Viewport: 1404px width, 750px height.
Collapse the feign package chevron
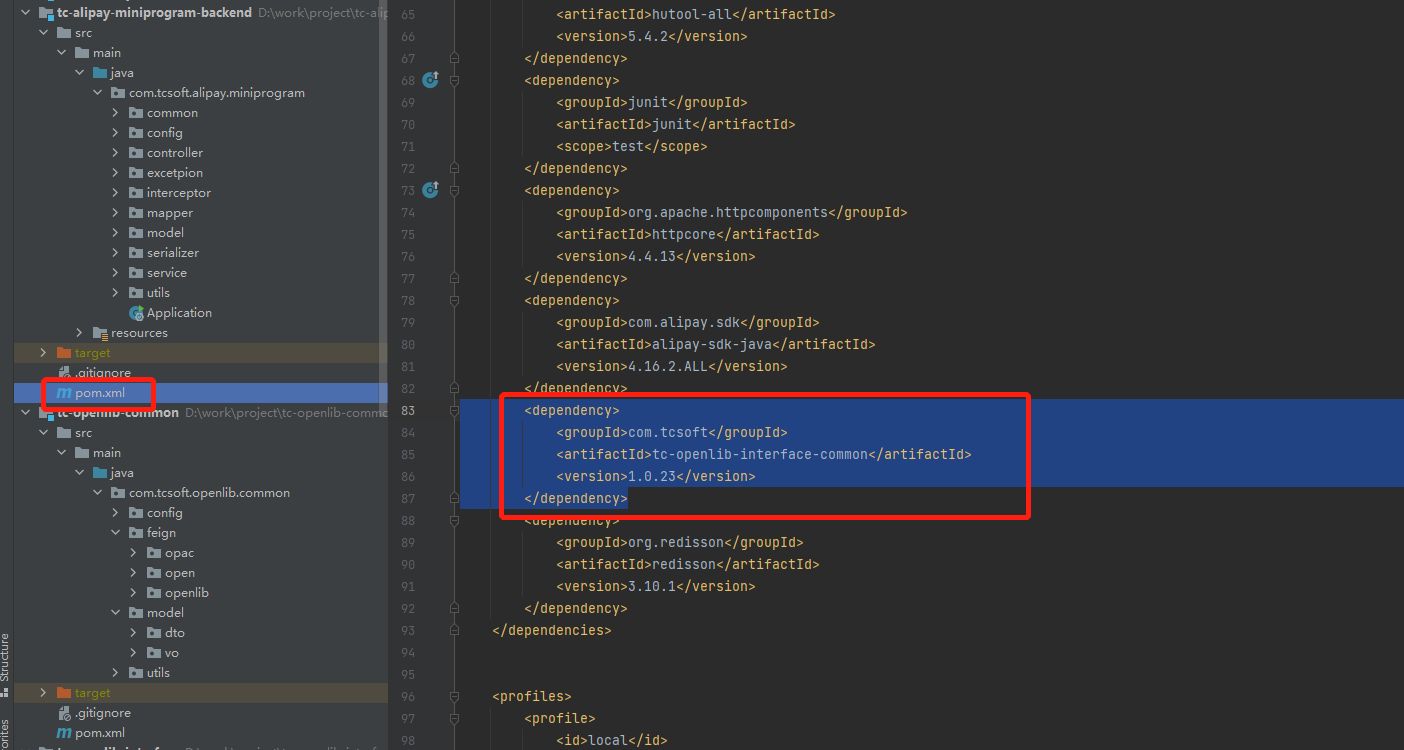pyautogui.click(x=115, y=533)
